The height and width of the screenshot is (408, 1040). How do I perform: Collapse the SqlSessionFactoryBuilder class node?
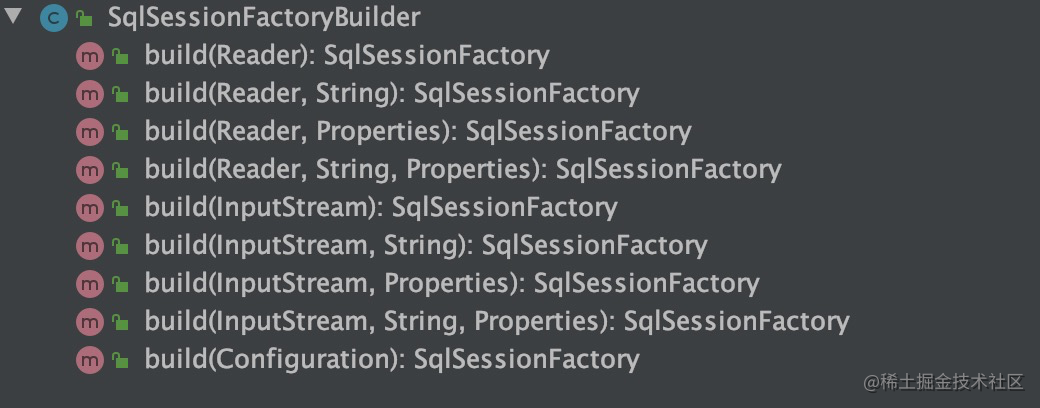click(x=13, y=17)
